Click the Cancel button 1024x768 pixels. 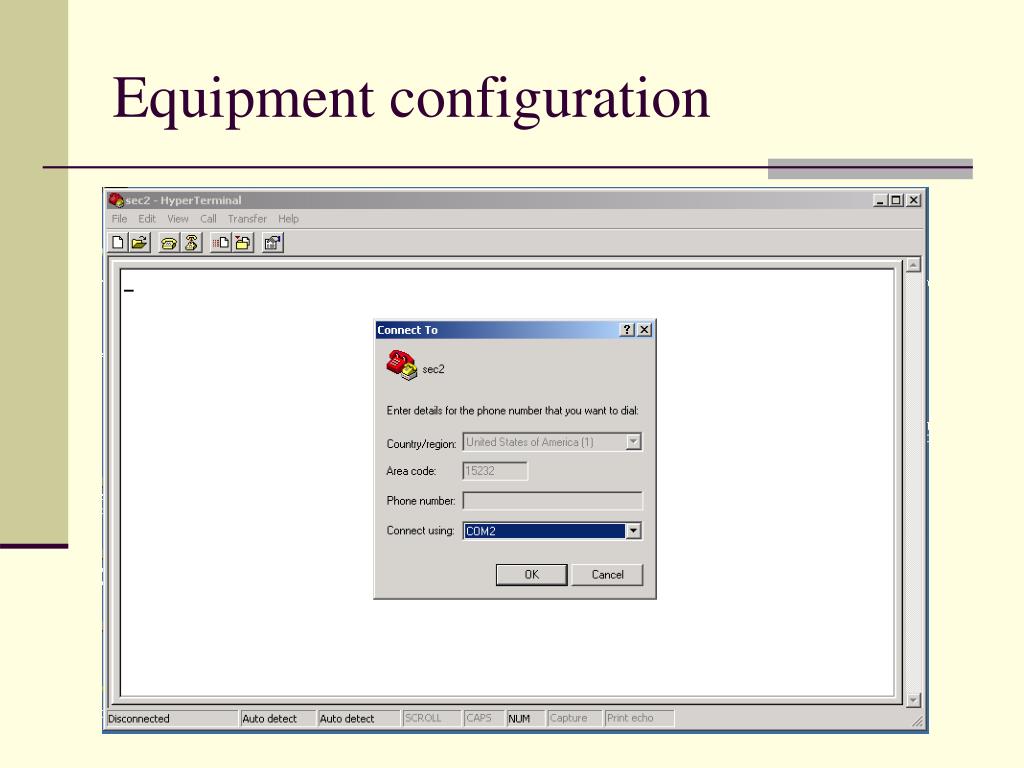(607, 575)
